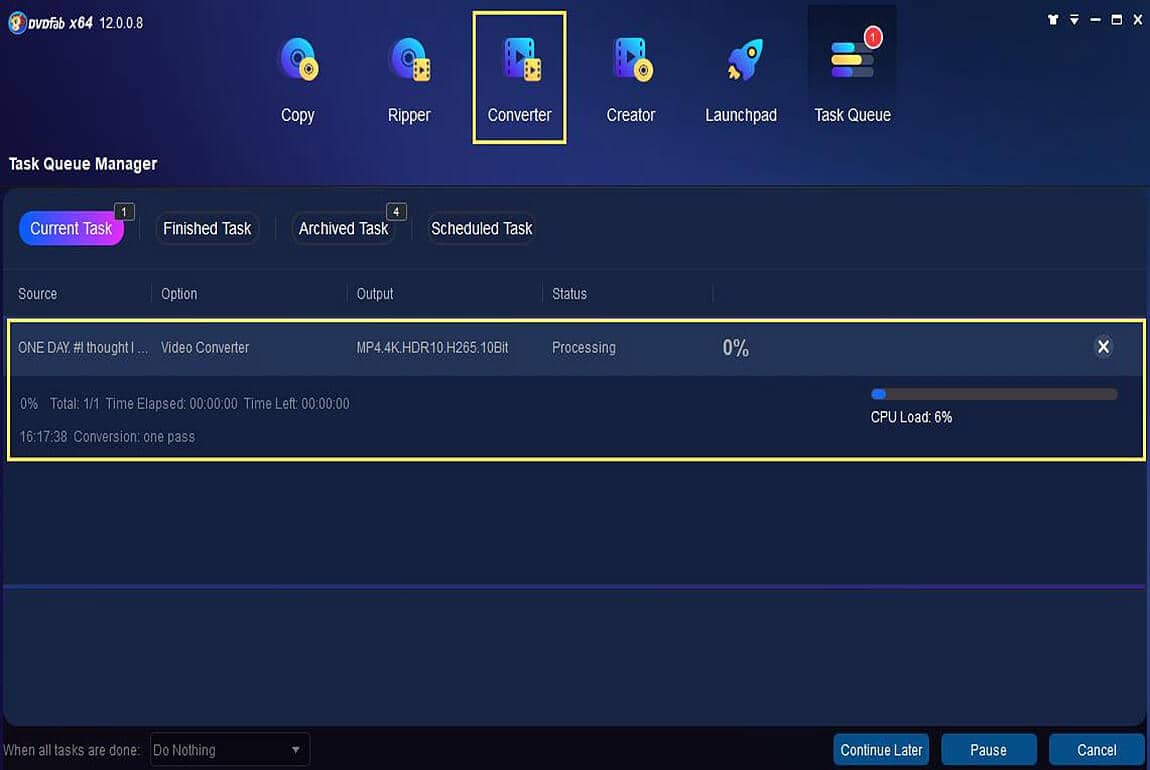
Task: Open the gift promotions icon
Action: [x=1052, y=19]
